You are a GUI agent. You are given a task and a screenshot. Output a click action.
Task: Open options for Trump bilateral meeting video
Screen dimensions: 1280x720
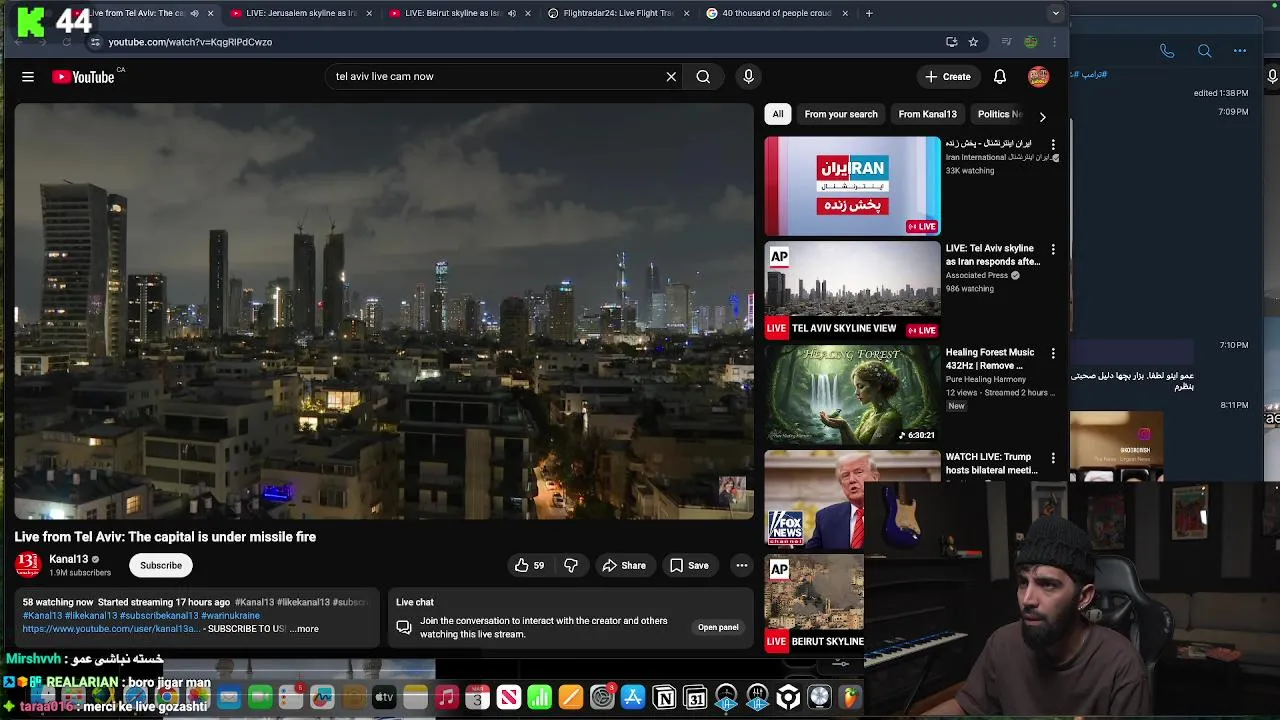(x=1052, y=458)
